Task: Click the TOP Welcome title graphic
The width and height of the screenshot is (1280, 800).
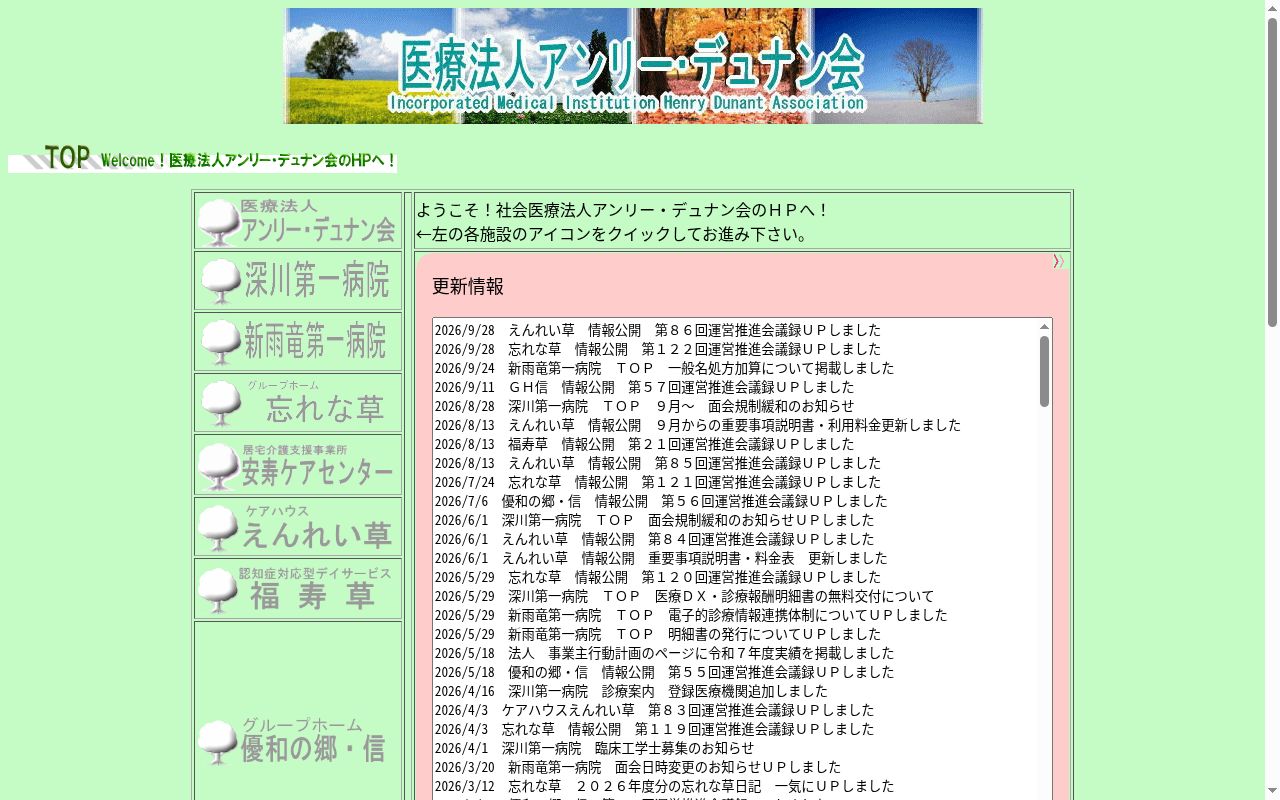Action: (203, 158)
